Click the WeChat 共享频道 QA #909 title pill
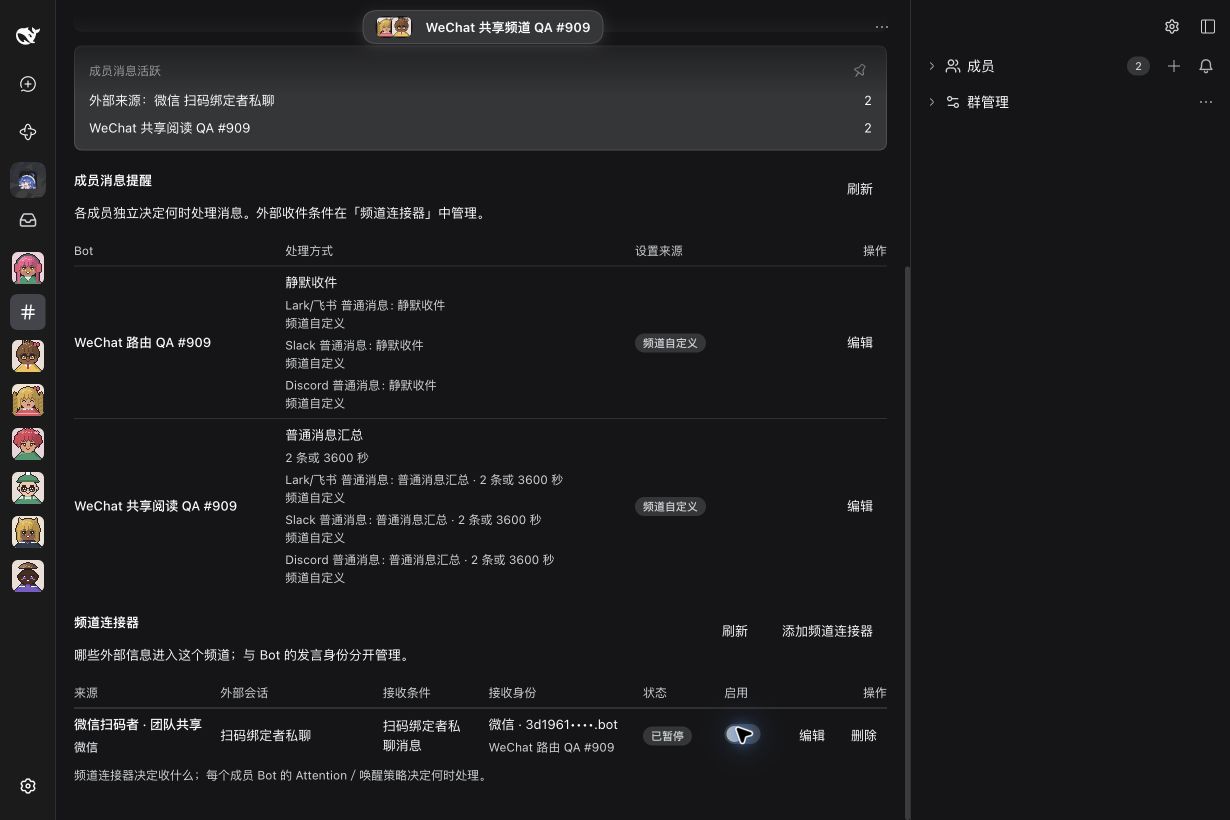The width and height of the screenshot is (1230, 820). click(x=483, y=27)
